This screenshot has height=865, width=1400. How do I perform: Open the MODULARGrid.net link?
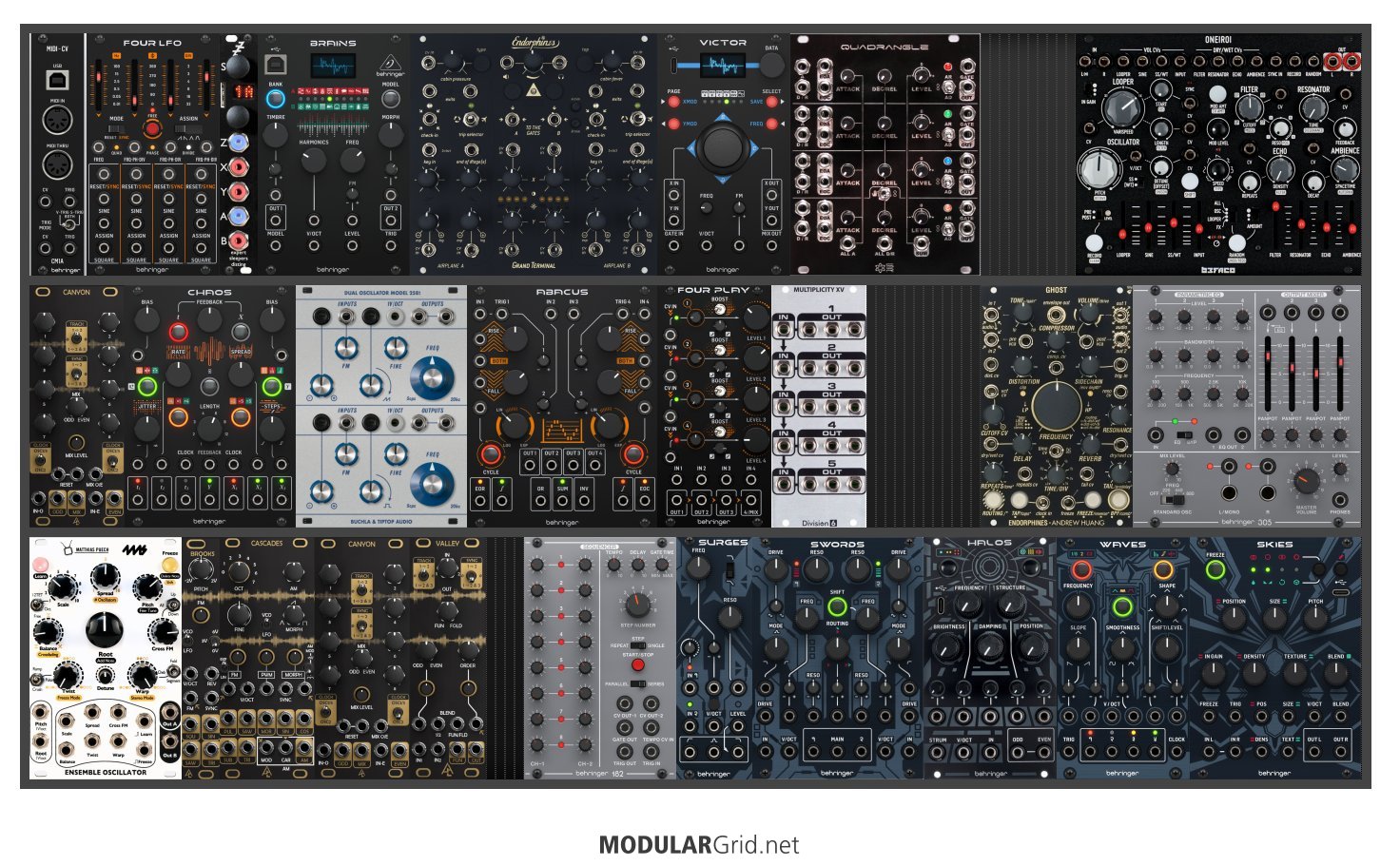click(699, 845)
